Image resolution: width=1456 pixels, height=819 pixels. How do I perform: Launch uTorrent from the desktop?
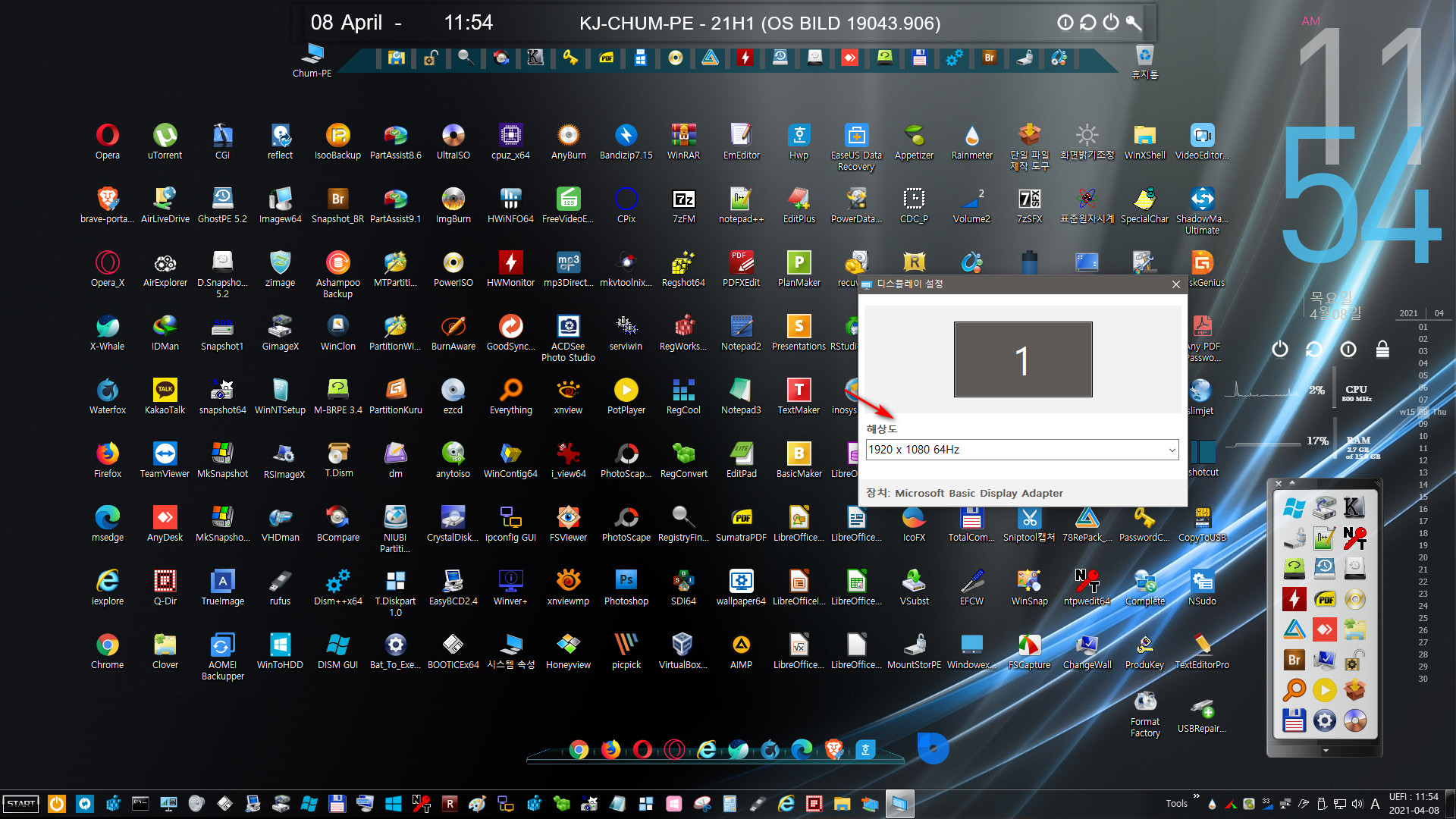165,141
